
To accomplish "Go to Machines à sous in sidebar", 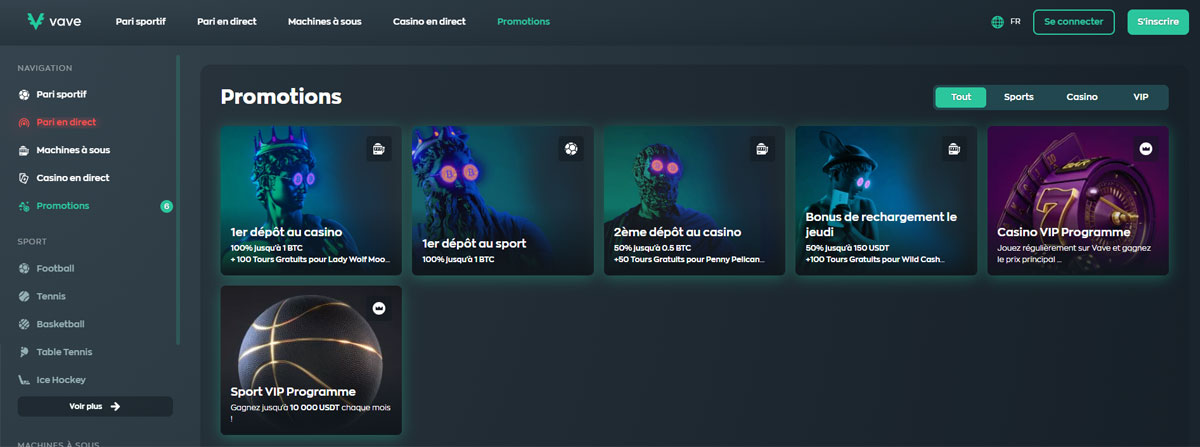I will click(x=73, y=150).
